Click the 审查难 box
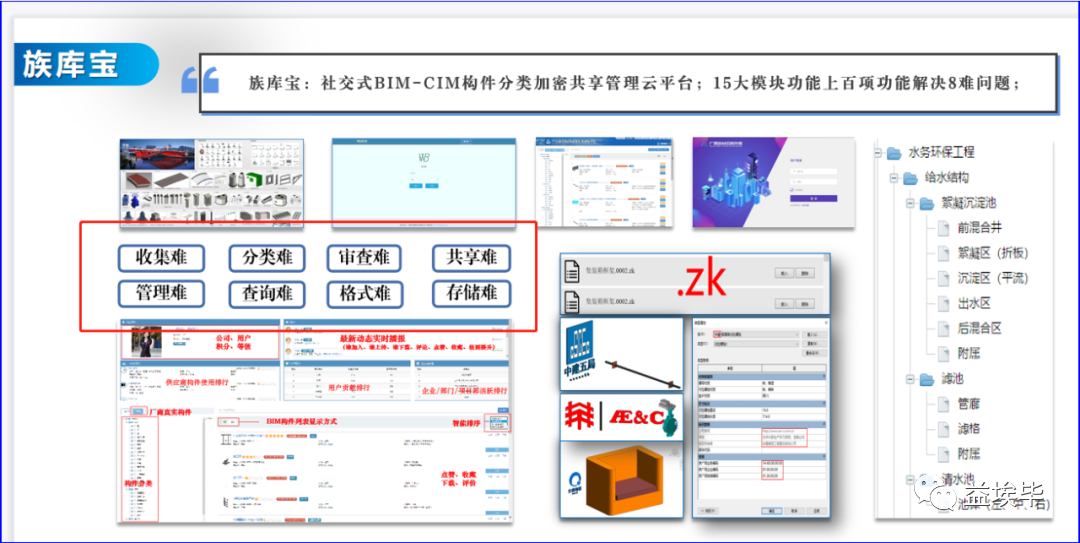The height and width of the screenshot is (543, 1080). (364, 258)
